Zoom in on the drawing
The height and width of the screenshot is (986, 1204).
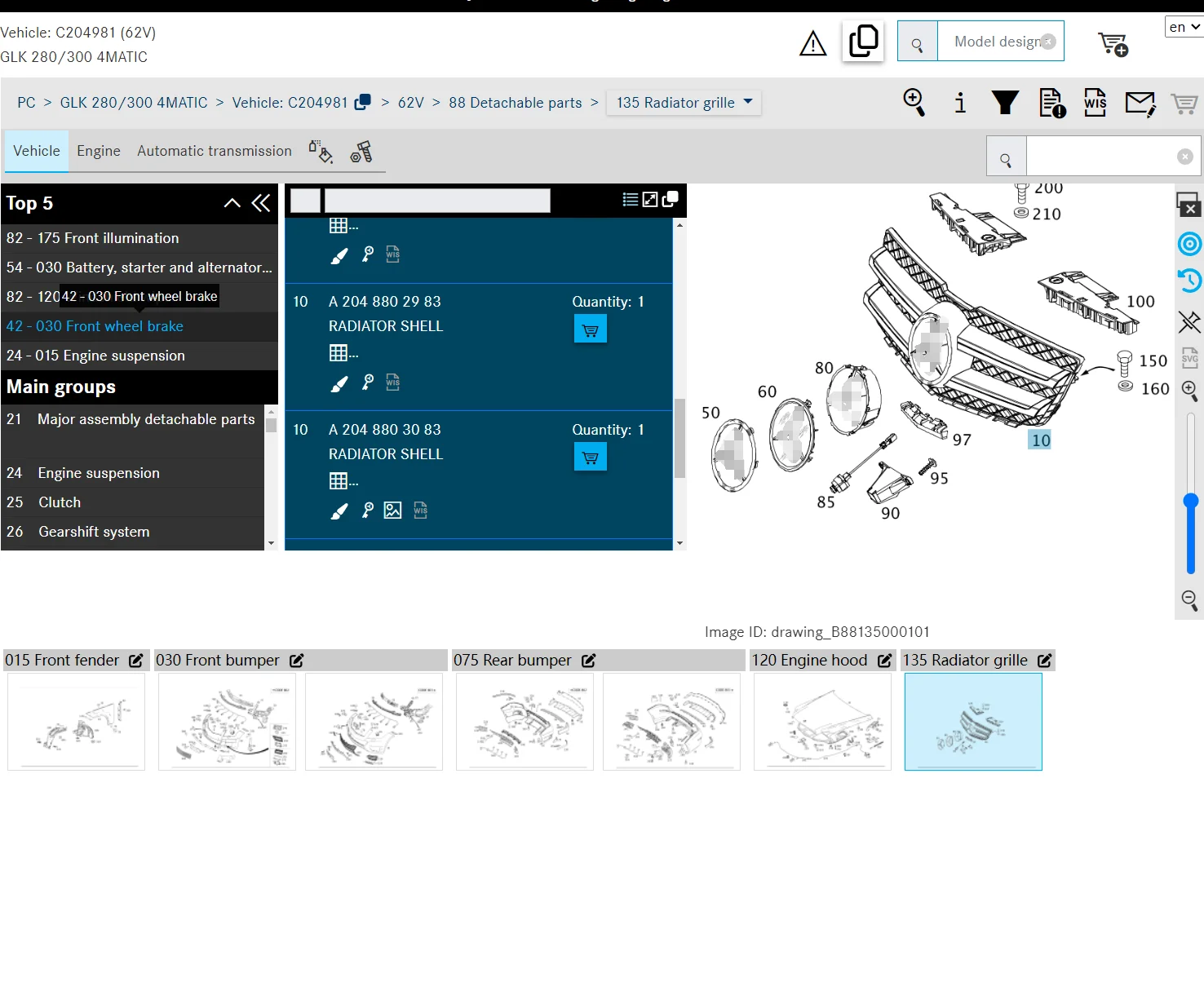[1189, 392]
